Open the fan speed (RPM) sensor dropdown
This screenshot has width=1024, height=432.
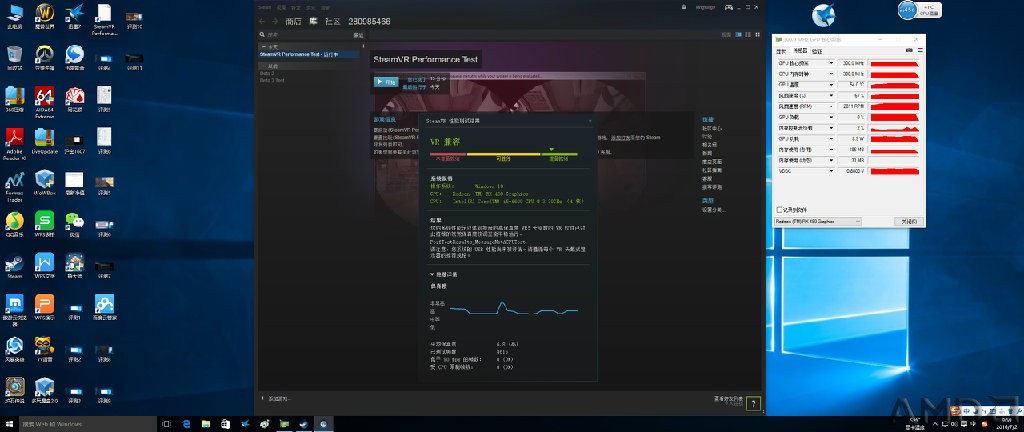pyautogui.click(x=831, y=106)
